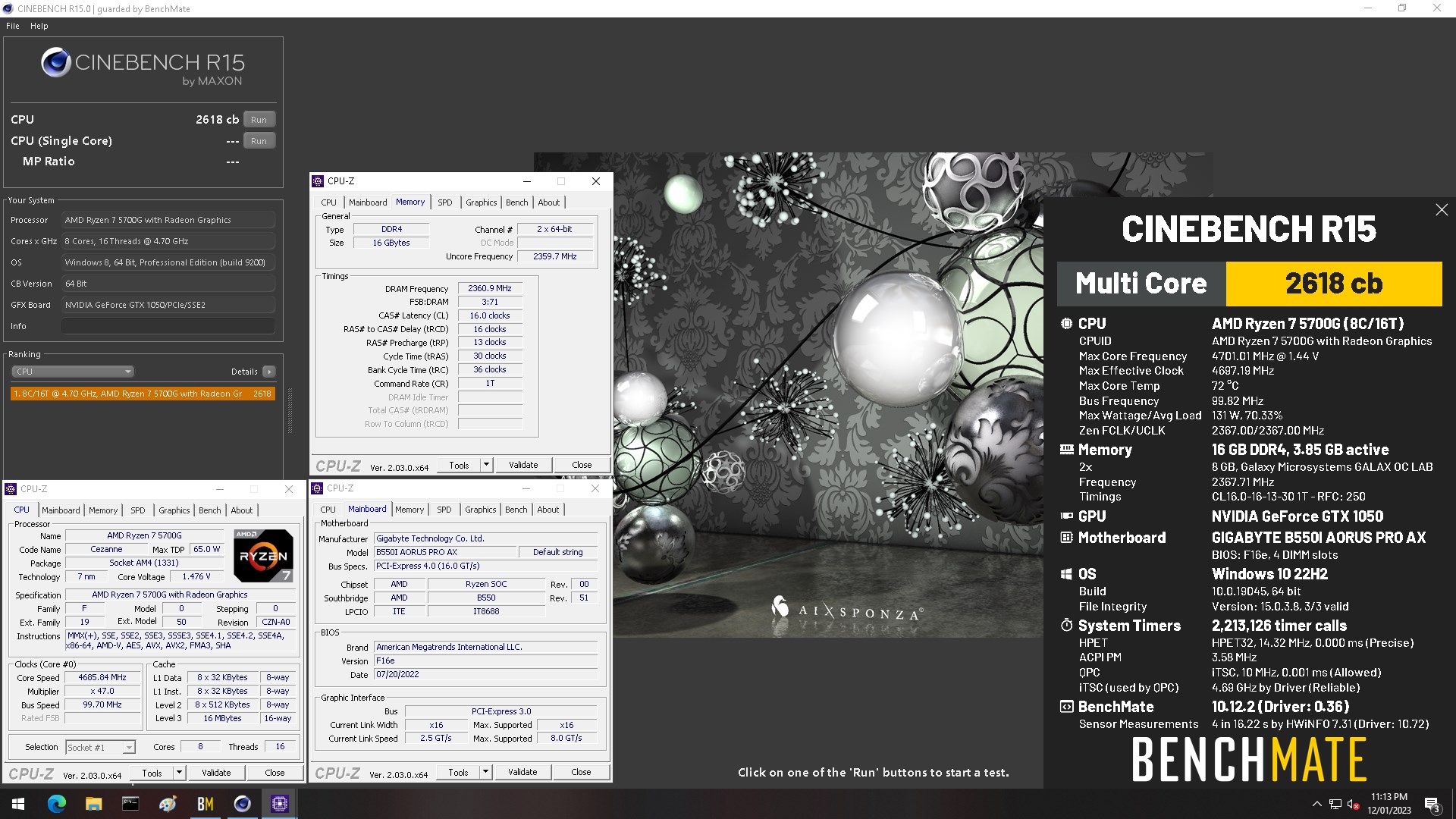Open File Explorer from the taskbar
This screenshot has width=1456, height=819.
pos(93,804)
